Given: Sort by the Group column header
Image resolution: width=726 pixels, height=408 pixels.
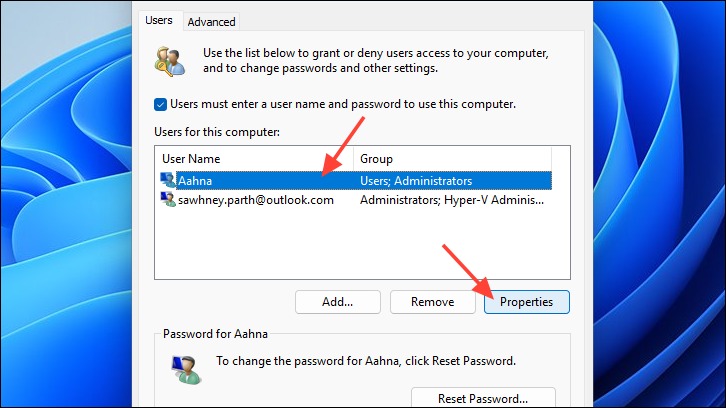Looking at the screenshot, I should pos(452,159).
